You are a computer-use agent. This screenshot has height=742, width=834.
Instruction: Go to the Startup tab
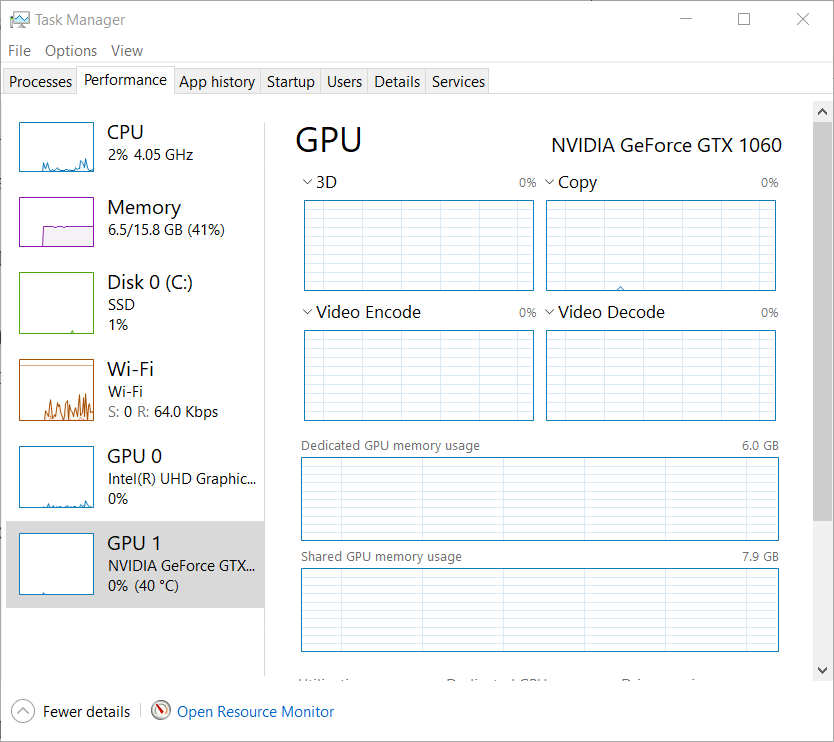coord(290,81)
